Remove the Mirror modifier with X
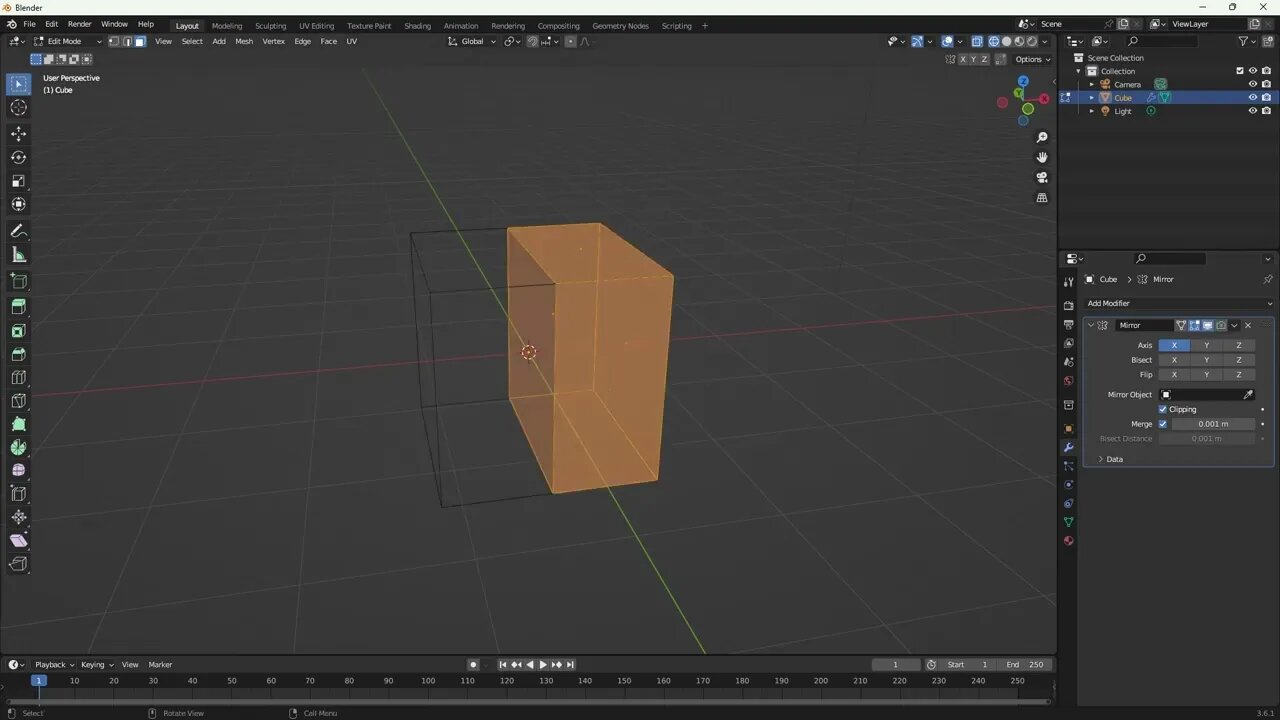 coord(1247,325)
